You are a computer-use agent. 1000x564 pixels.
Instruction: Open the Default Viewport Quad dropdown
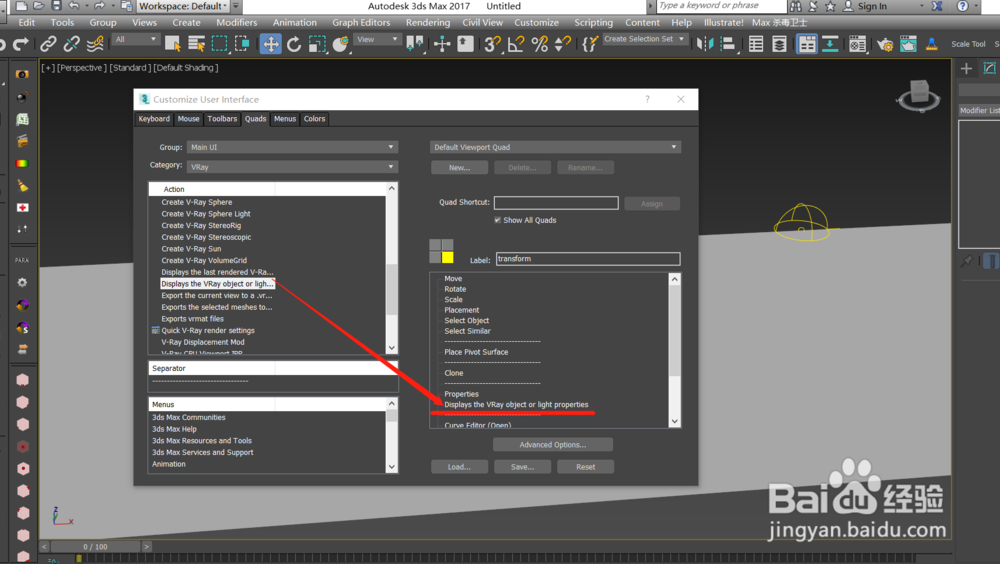[555, 147]
